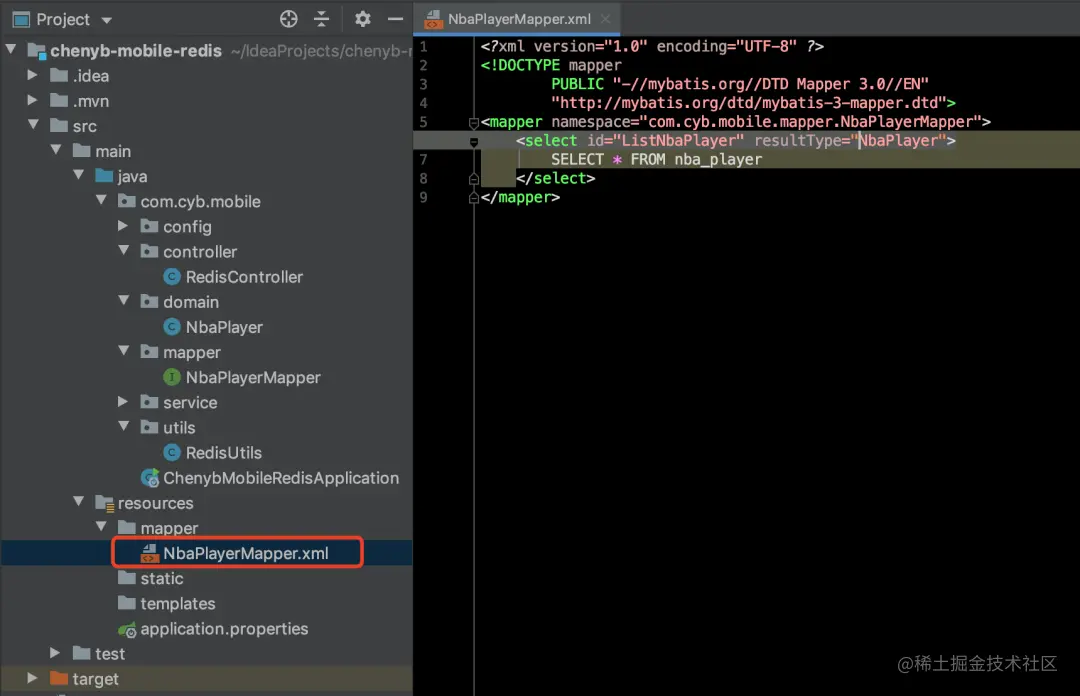1080x696 pixels.
Task: Collapse the main folder
Action: coord(56,150)
